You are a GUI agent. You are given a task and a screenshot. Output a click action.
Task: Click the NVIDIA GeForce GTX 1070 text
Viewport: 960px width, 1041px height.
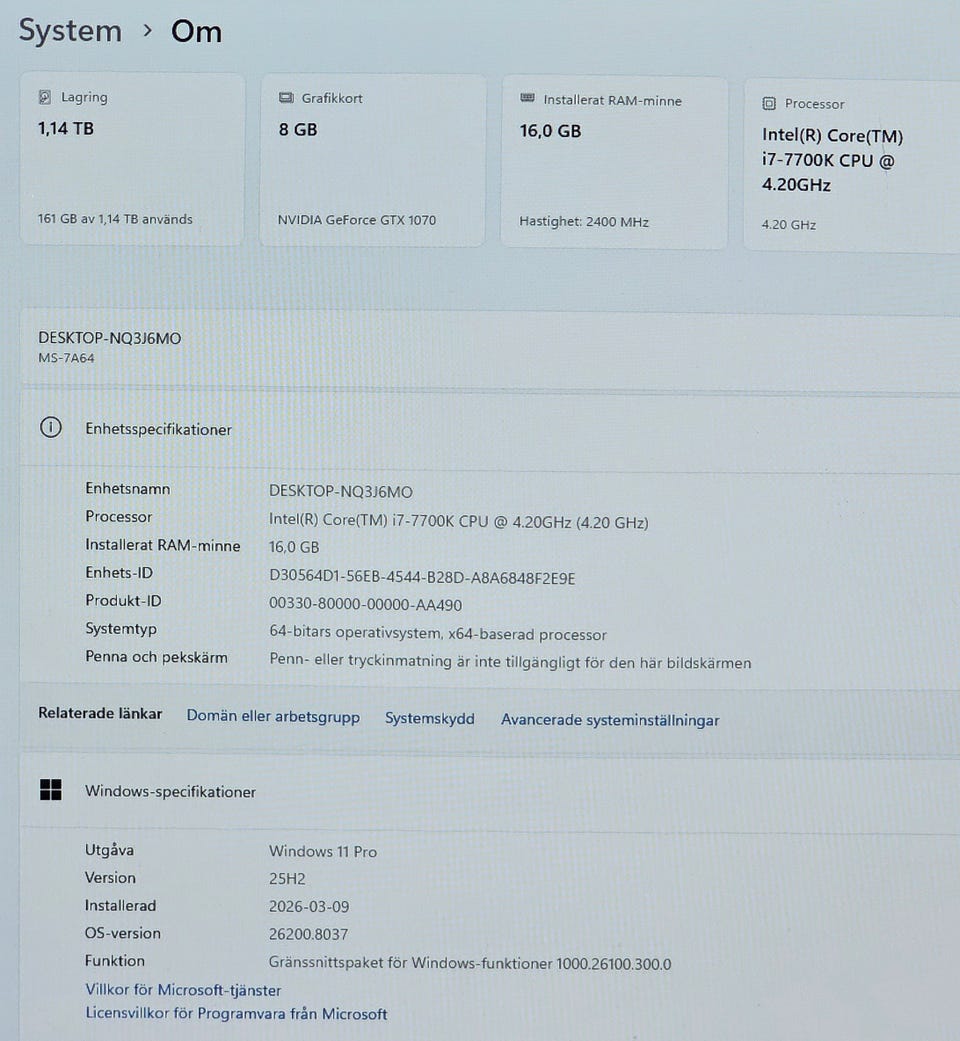(357, 220)
